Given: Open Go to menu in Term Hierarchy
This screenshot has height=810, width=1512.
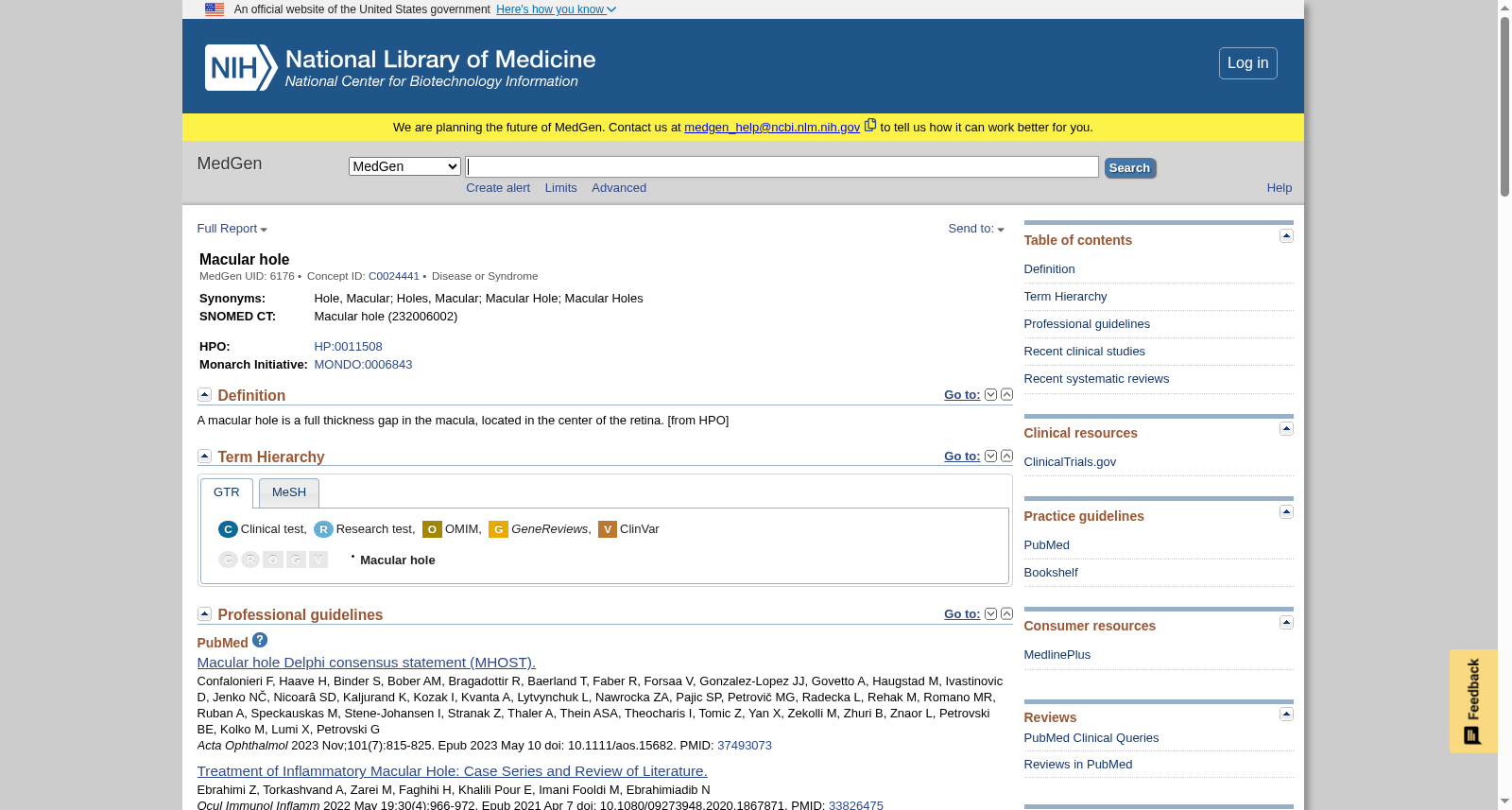Looking at the screenshot, I should pos(962,457).
